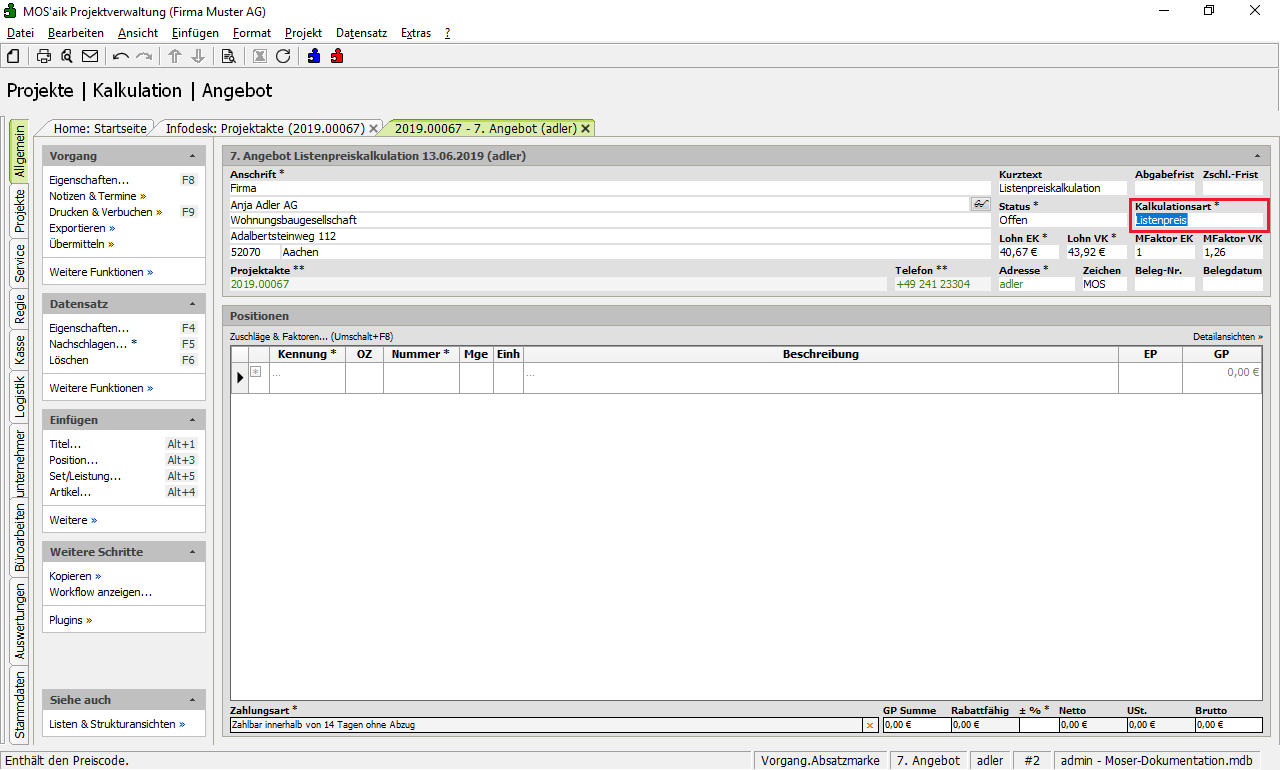This screenshot has height=770, width=1280.
Task: Select the Logistik vertical sidebar tab
Action: pyautogui.click(x=20, y=395)
